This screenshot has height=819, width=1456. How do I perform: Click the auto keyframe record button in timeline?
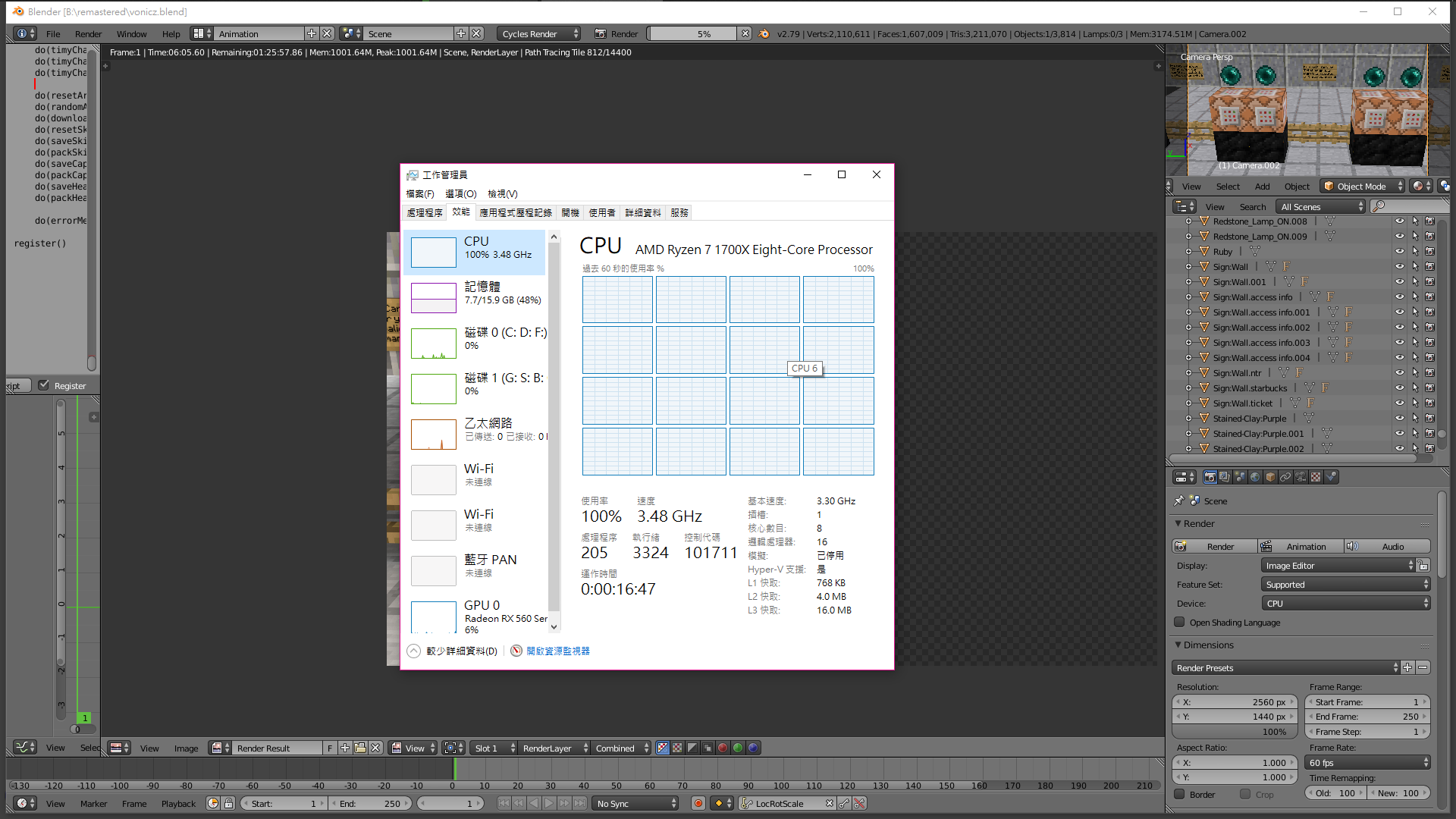tap(698, 804)
